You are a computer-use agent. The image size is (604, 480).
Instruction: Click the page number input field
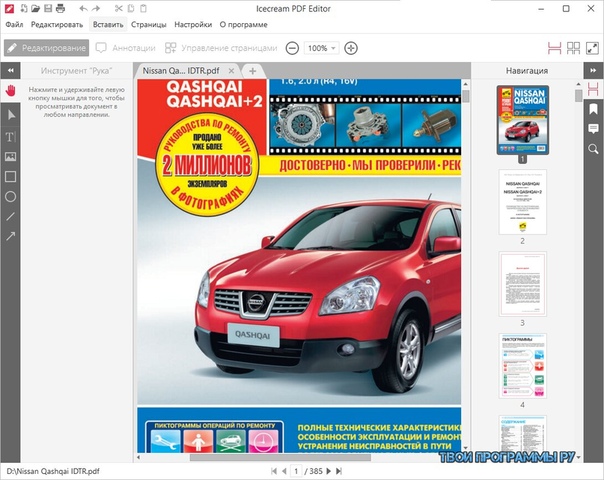pyautogui.click(x=296, y=471)
